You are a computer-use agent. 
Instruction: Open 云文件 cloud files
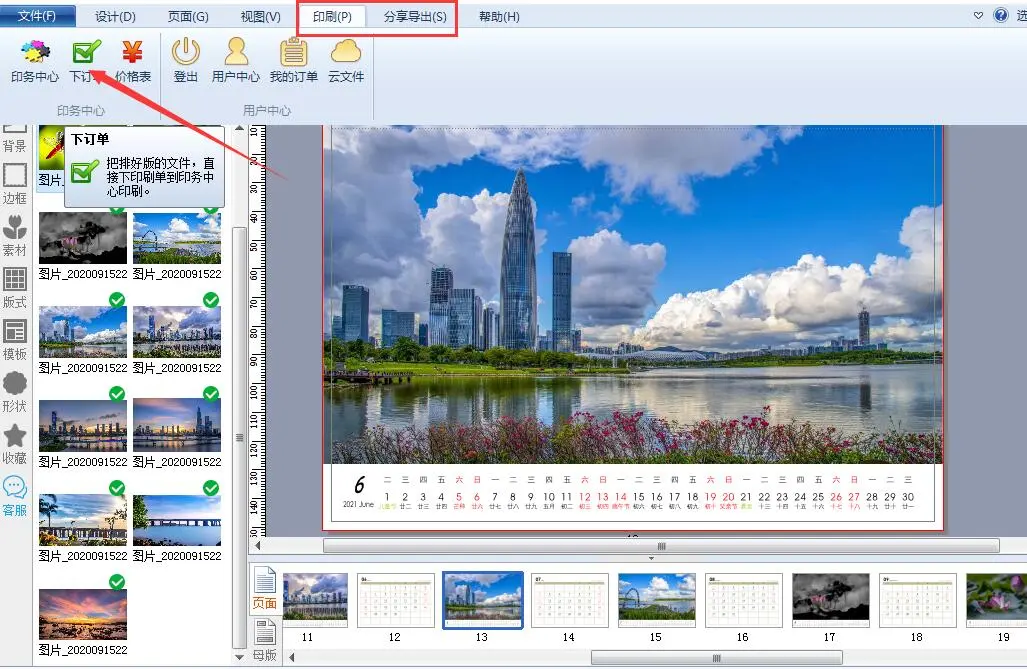(346, 58)
